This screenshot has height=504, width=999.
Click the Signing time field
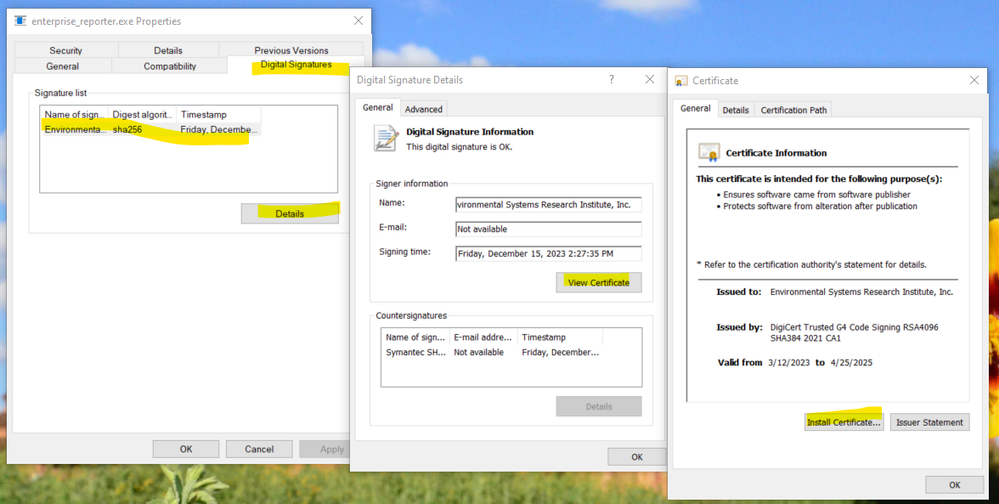pos(549,254)
